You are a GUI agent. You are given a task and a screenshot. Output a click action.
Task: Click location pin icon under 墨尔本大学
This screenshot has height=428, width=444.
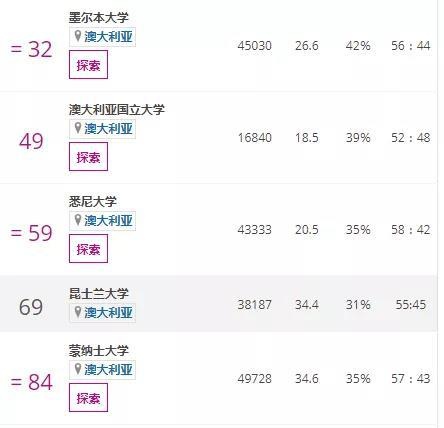click(78, 36)
